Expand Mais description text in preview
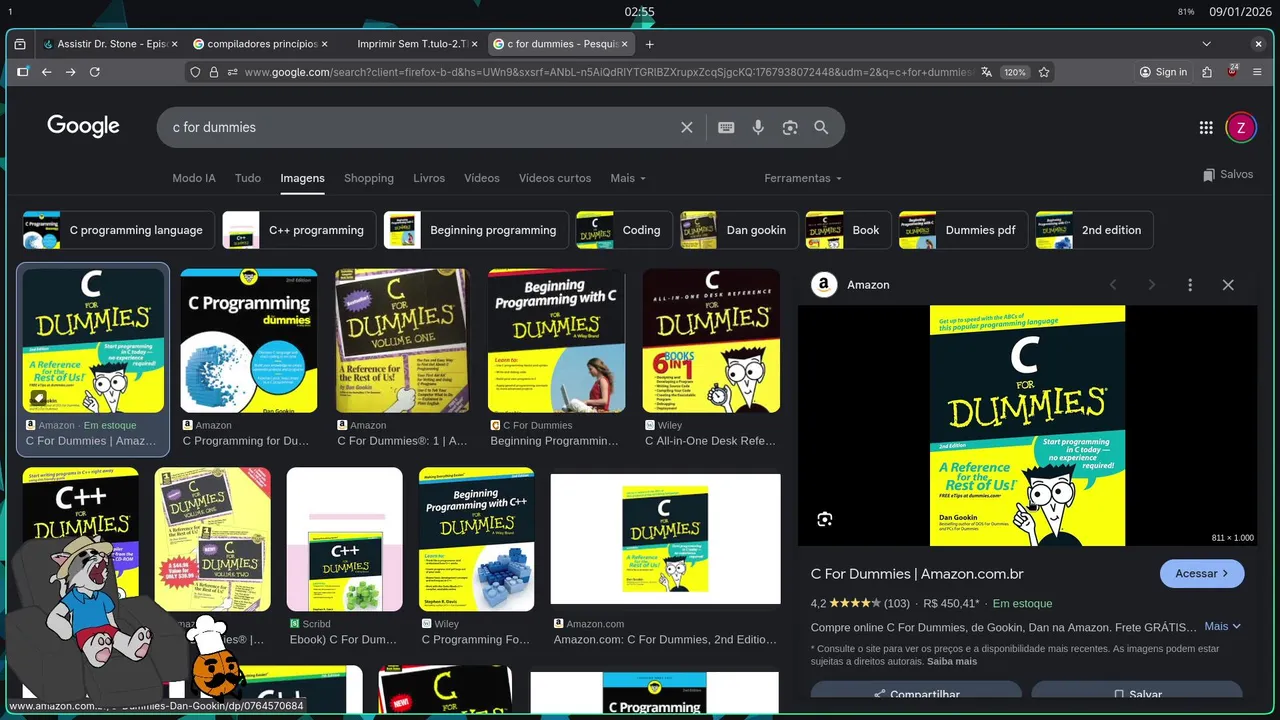 pos(1222,626)
